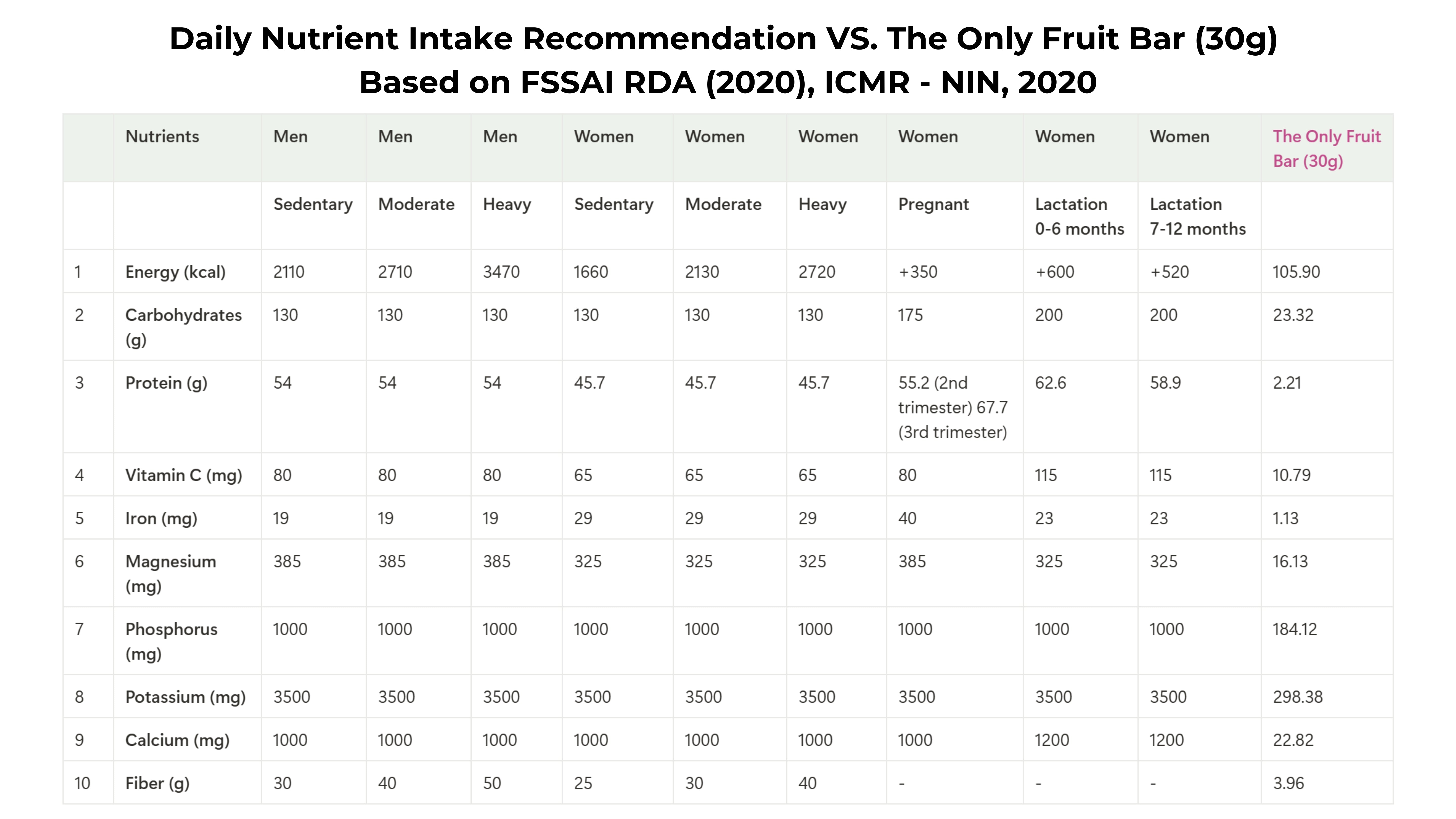Screen dimensions: 1456x819
Task: Click the Calcium (mg) row label
Action: (x=177, y=740)
